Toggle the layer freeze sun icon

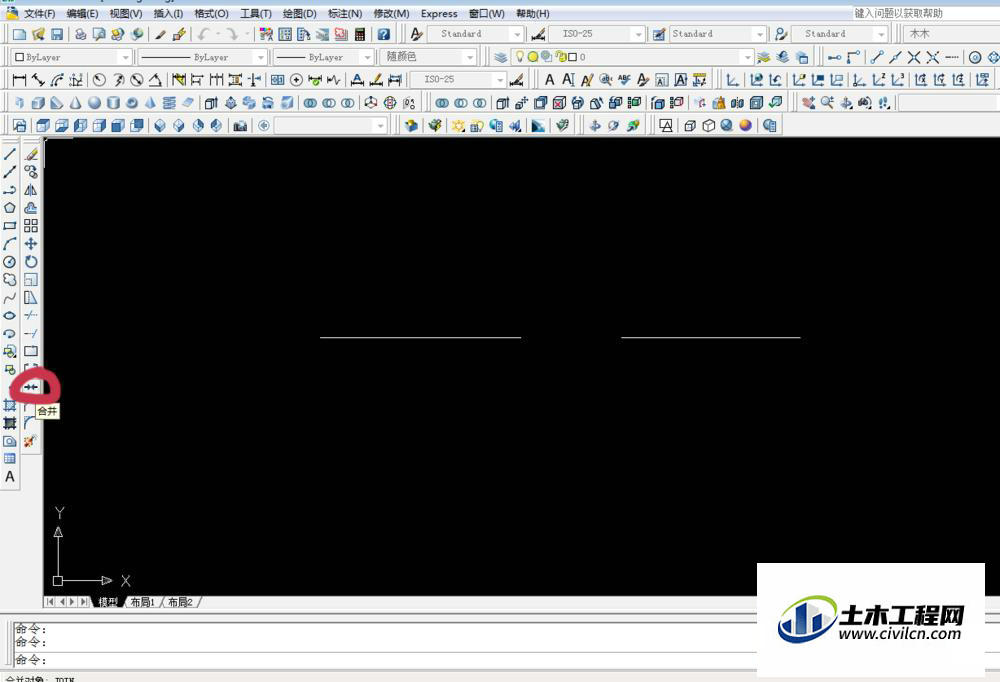coord(533,57)
